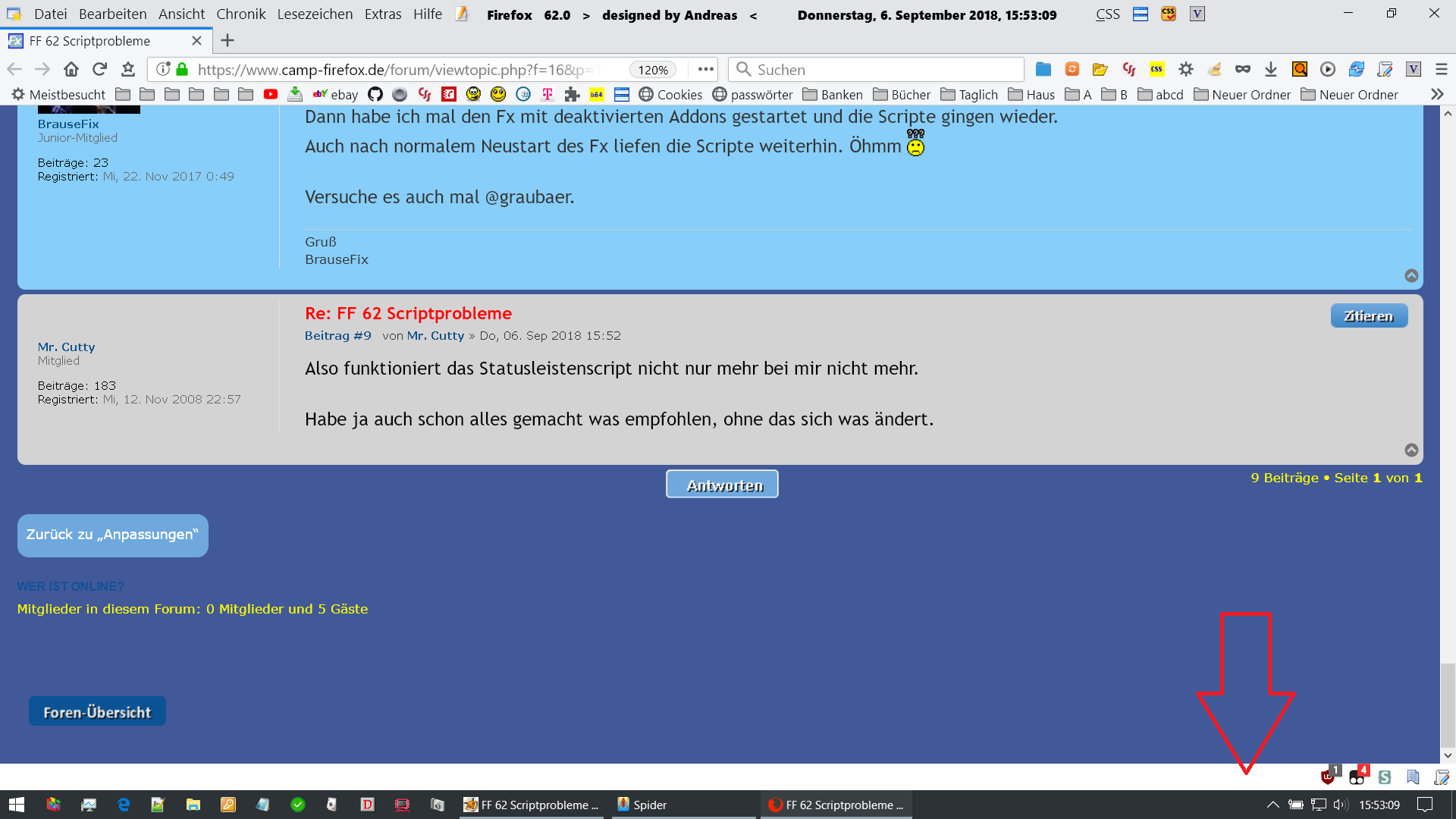Open the Firefox hamburger menu

(1442, 70)
